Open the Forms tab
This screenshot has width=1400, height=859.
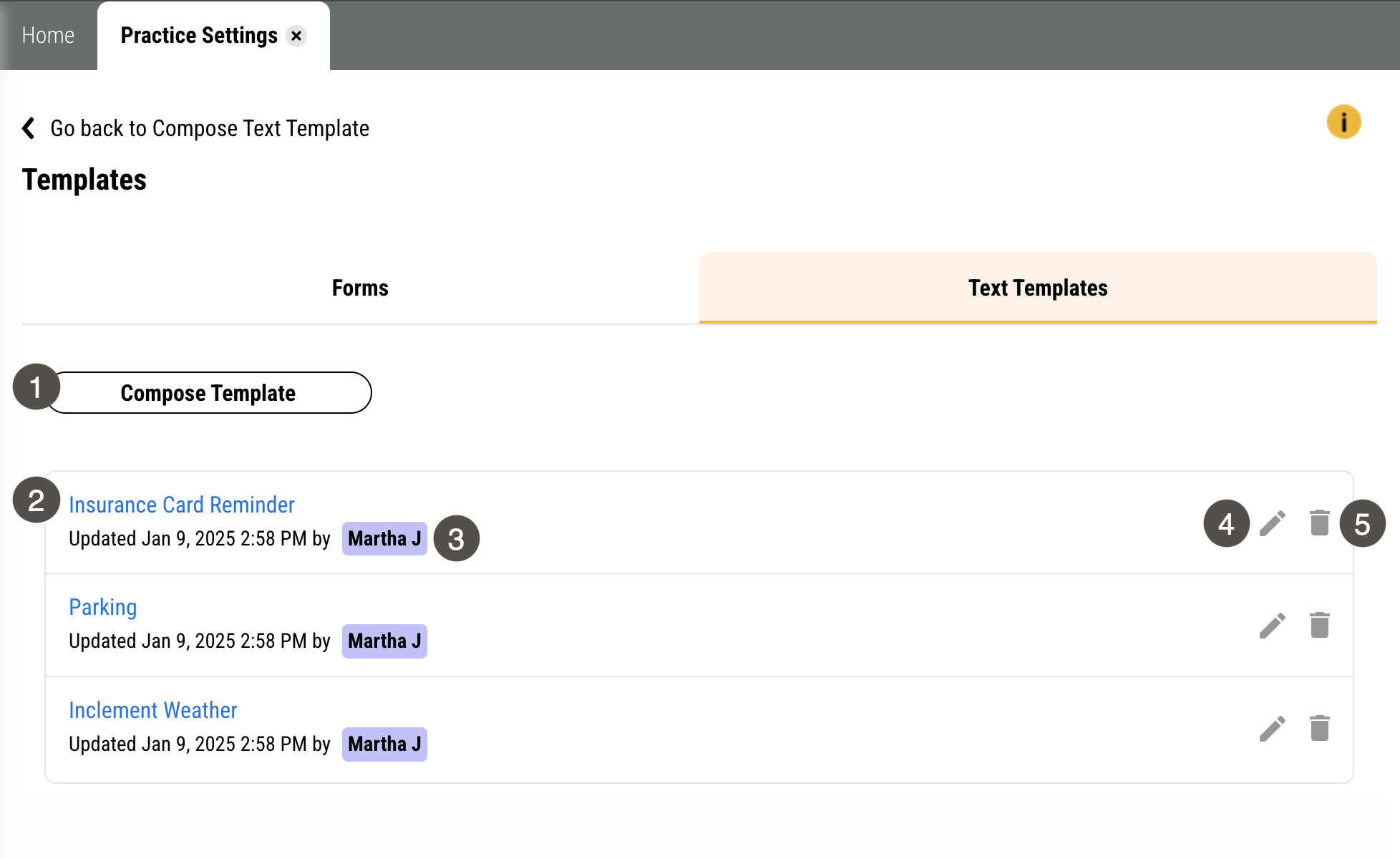point(360,288)
